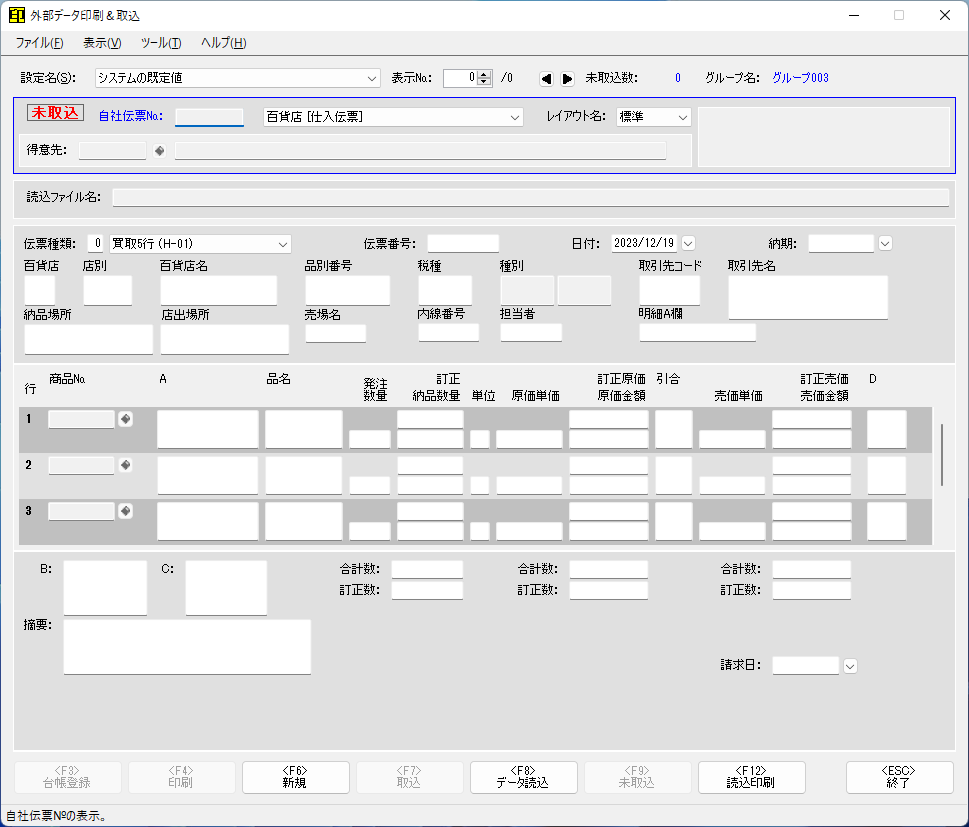This screenshot has height=827, width=969.
Task: Click the 担当者 input field
Action: [531, 333]
